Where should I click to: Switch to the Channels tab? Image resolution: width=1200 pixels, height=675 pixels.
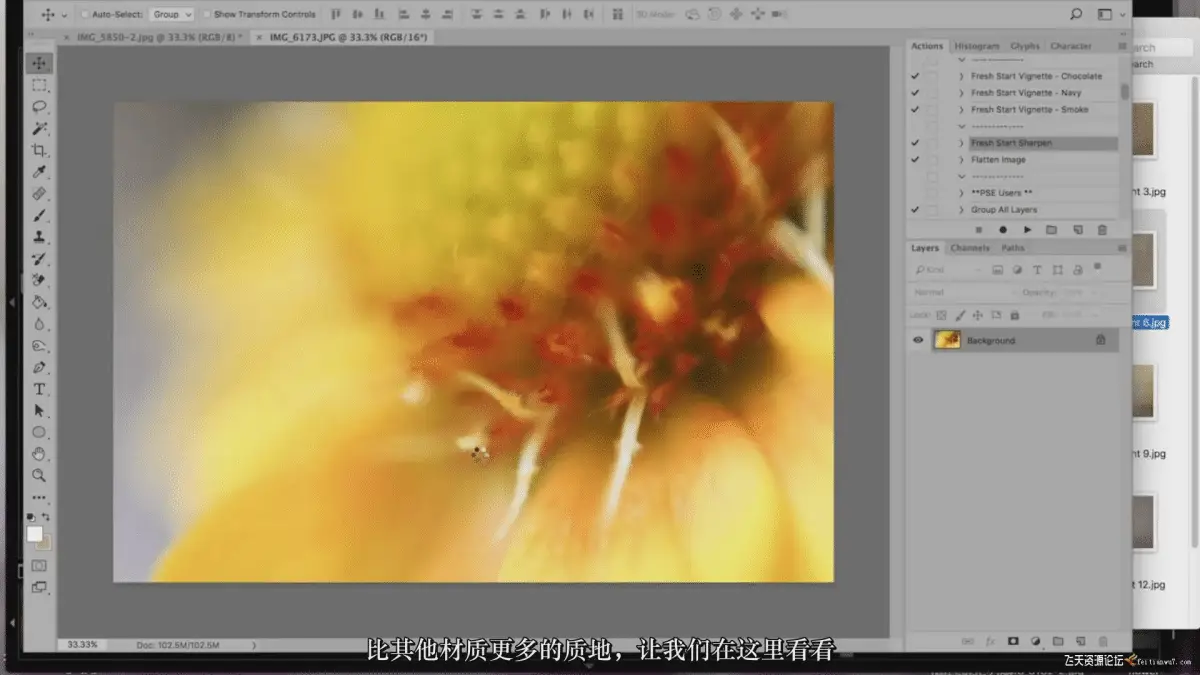(969, 248)
